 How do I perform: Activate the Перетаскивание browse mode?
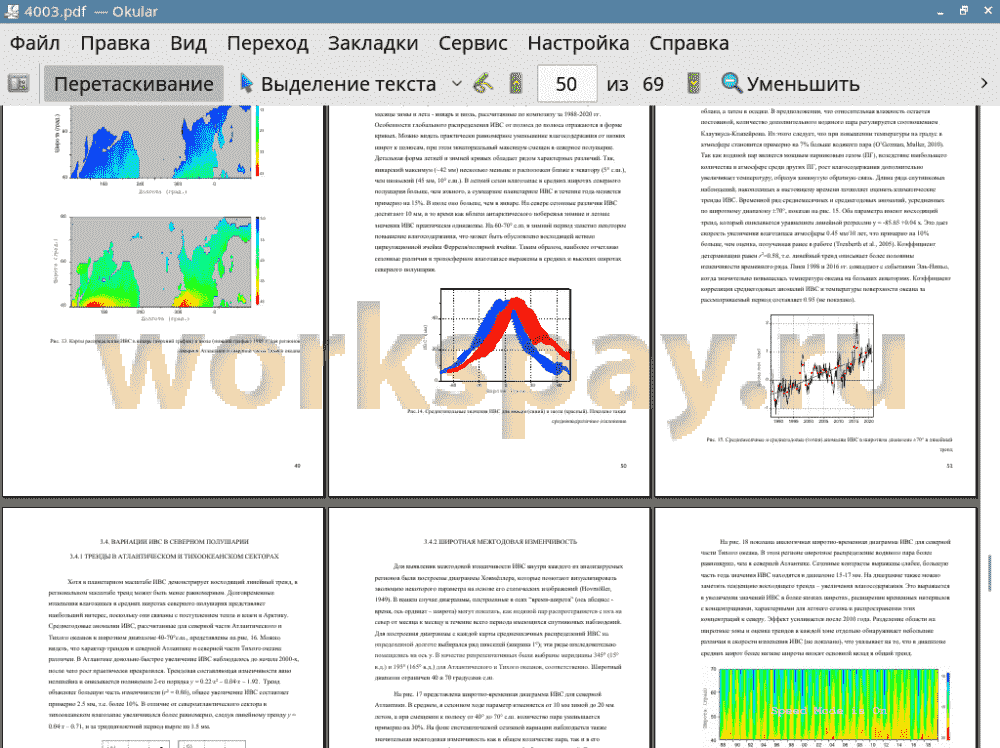pyautogui.click(x=133, y=84)
